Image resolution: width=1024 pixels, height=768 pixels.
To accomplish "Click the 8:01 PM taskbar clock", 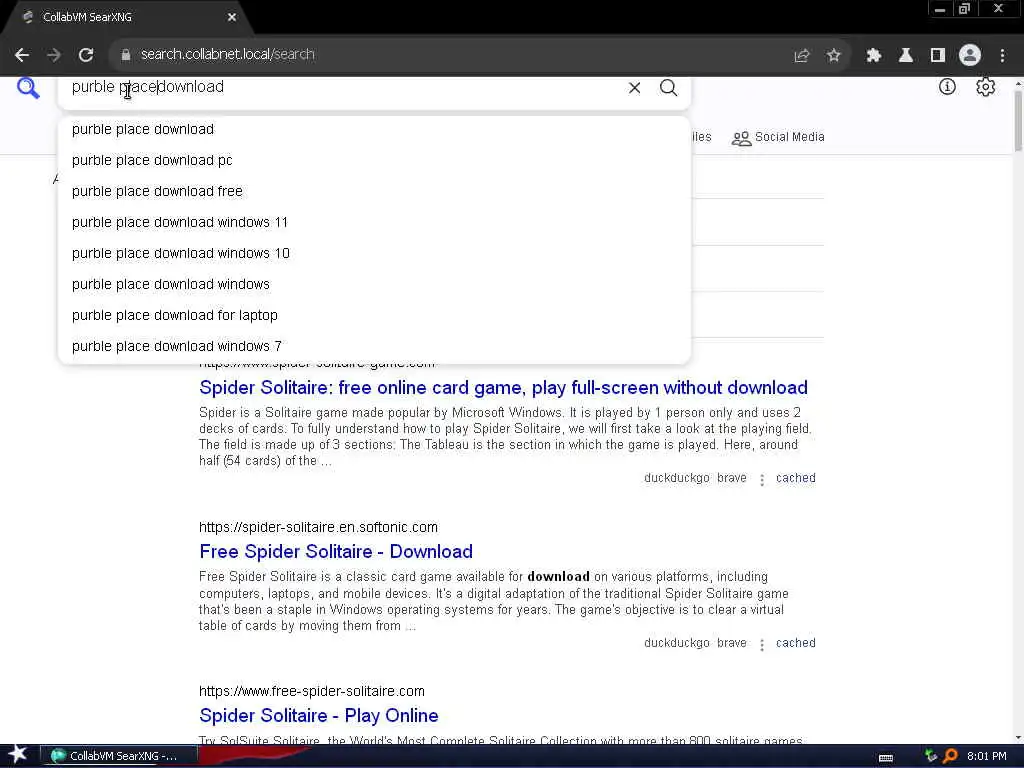I will pos(986,756).
